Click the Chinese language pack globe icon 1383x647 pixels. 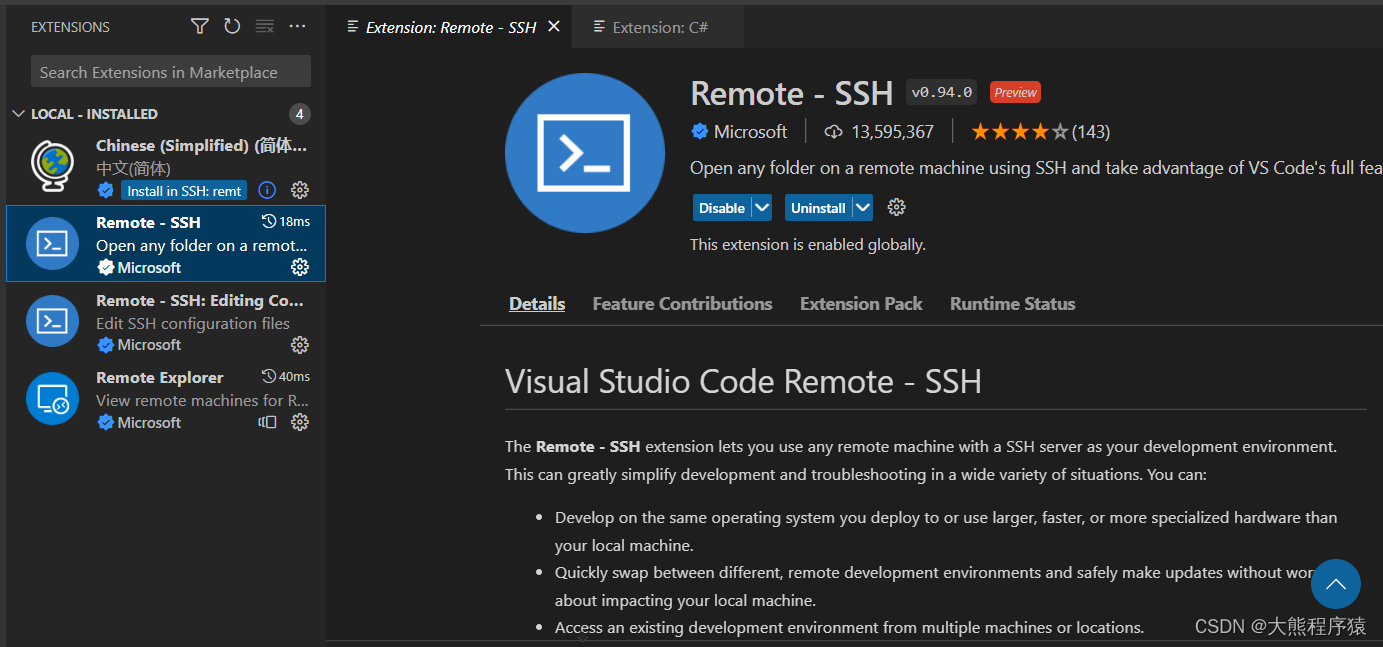pyautogui.click(x=52, y=166)
